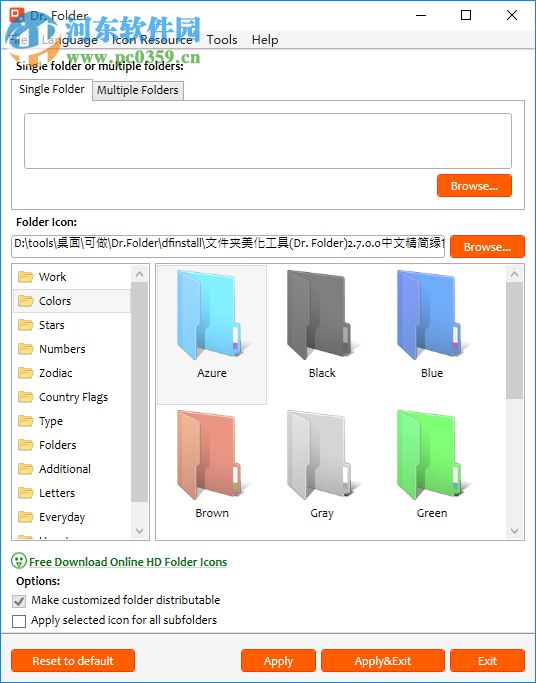Image resolution: width=536 pixels, height=683 pixels.
Task: Click the folder icon beside Additional
Action: coord(26,469)
